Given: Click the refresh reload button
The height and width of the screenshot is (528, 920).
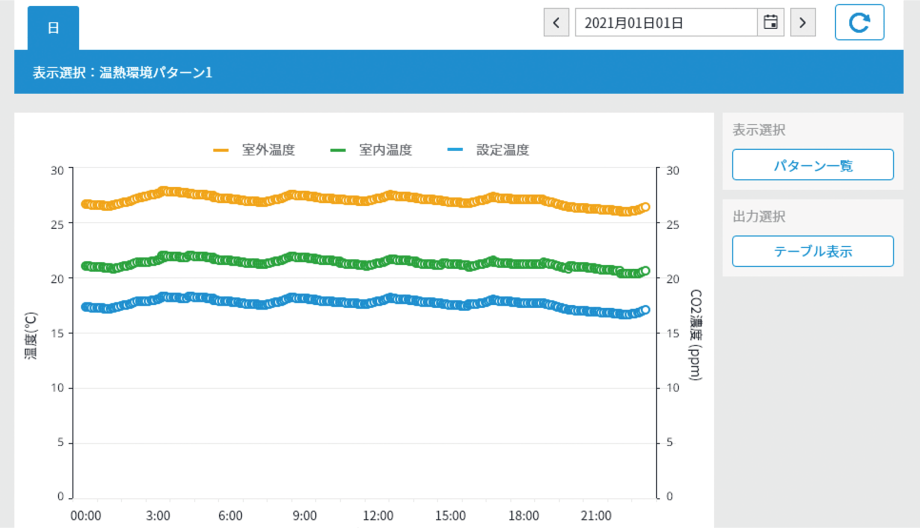Looking at the screenshot, I should pyautogui.click(x=860, y=22).
